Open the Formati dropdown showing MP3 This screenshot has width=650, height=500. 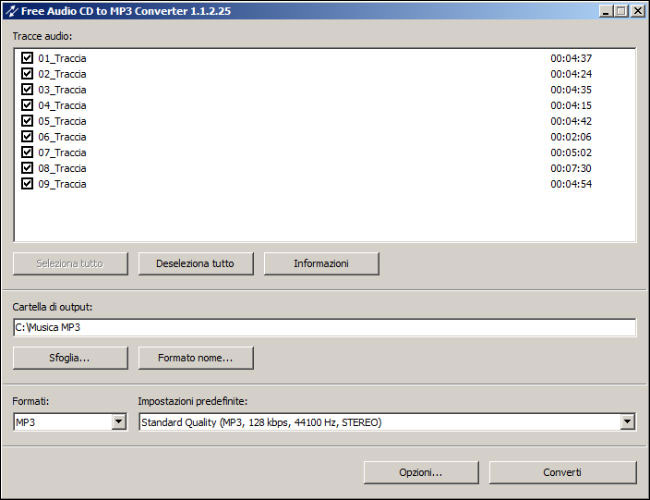tap(119, 422)
